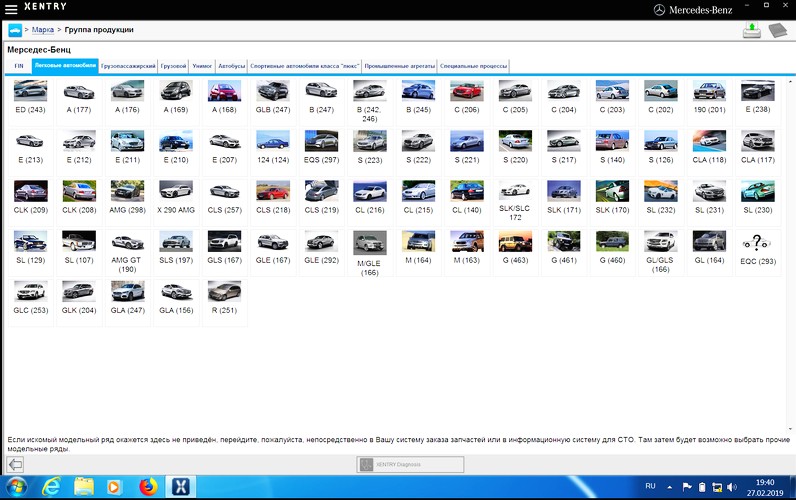Click the XENTRY X taskbar icon
The height and width of the screenshot is (500, 796).
click(x=181, y=487)
